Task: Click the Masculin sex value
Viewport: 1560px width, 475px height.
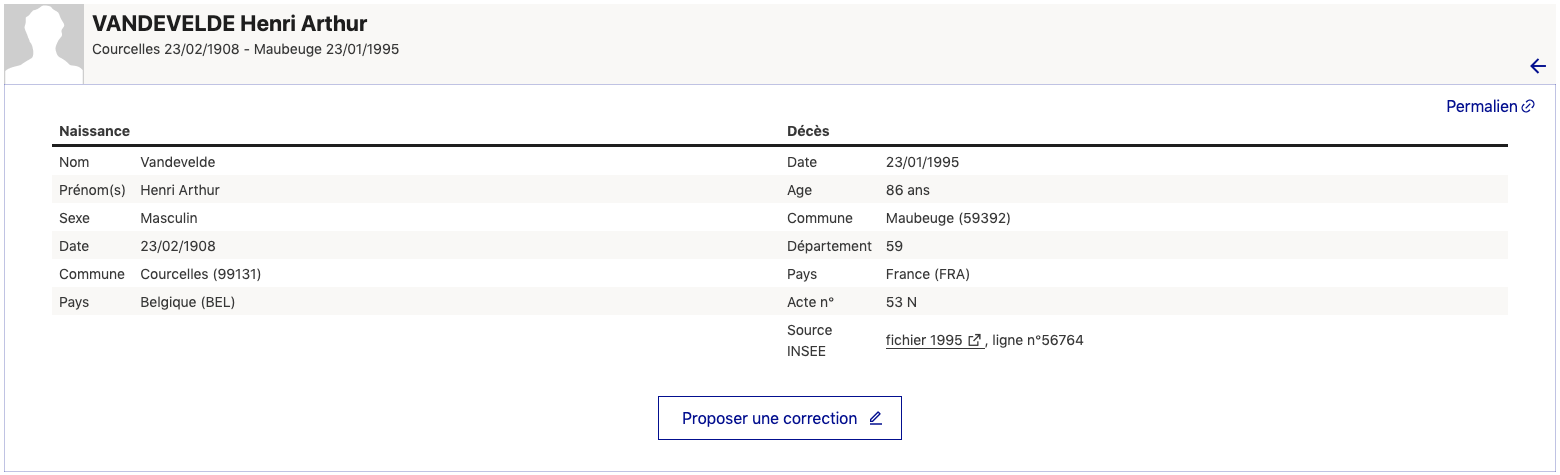Action: [169, 218]
